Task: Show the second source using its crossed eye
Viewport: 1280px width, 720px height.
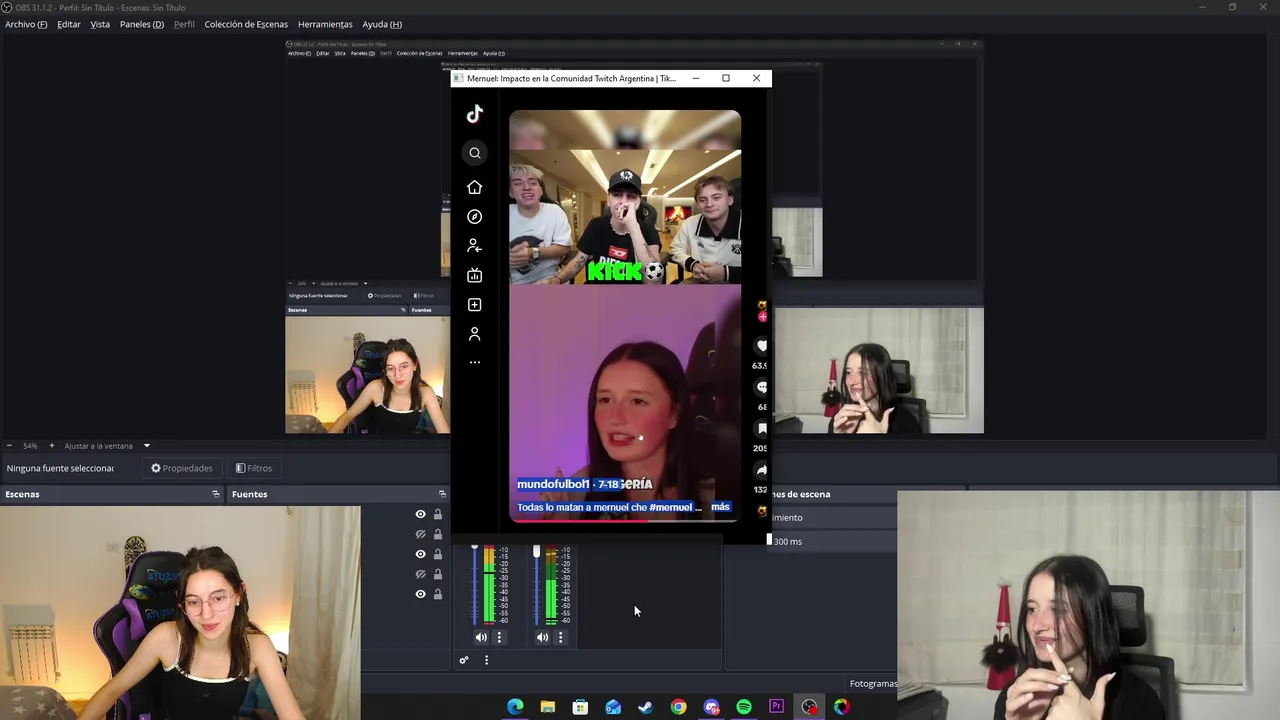Action: coord(421,534)
